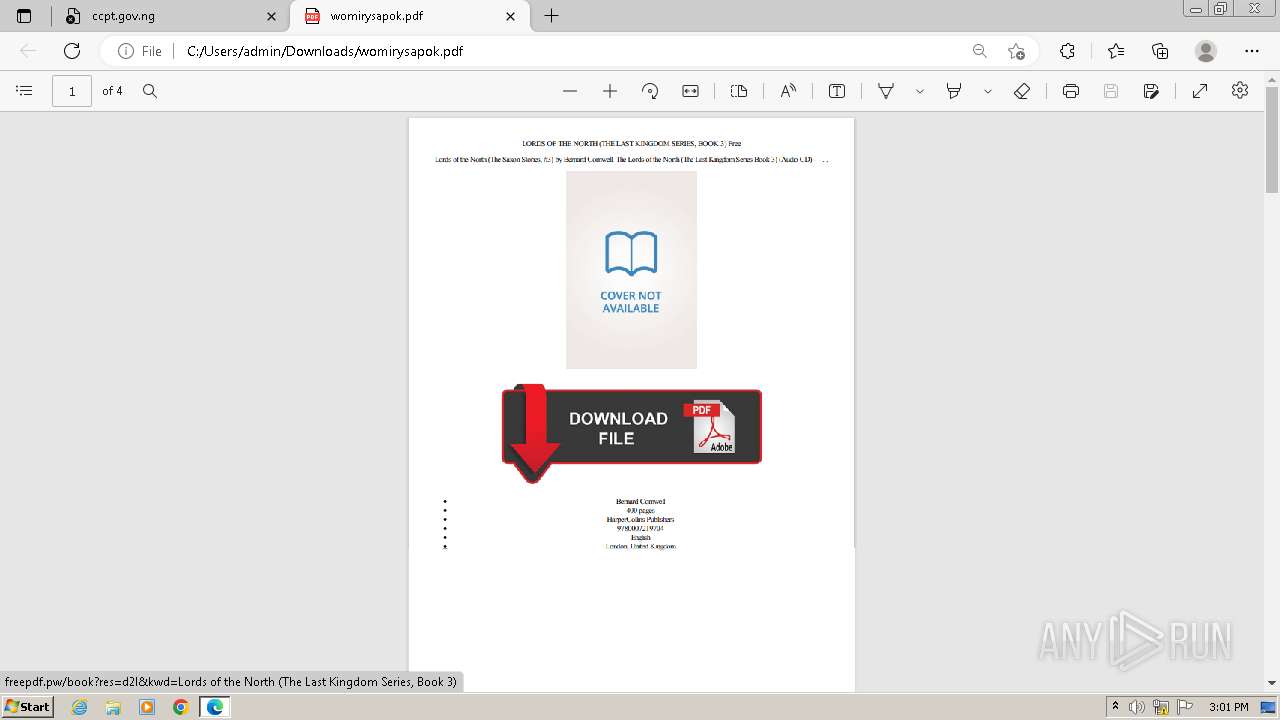Print the PDF document
Image resolution: width=1280 pixels, height=720 pixels.
click(1071, 91)
